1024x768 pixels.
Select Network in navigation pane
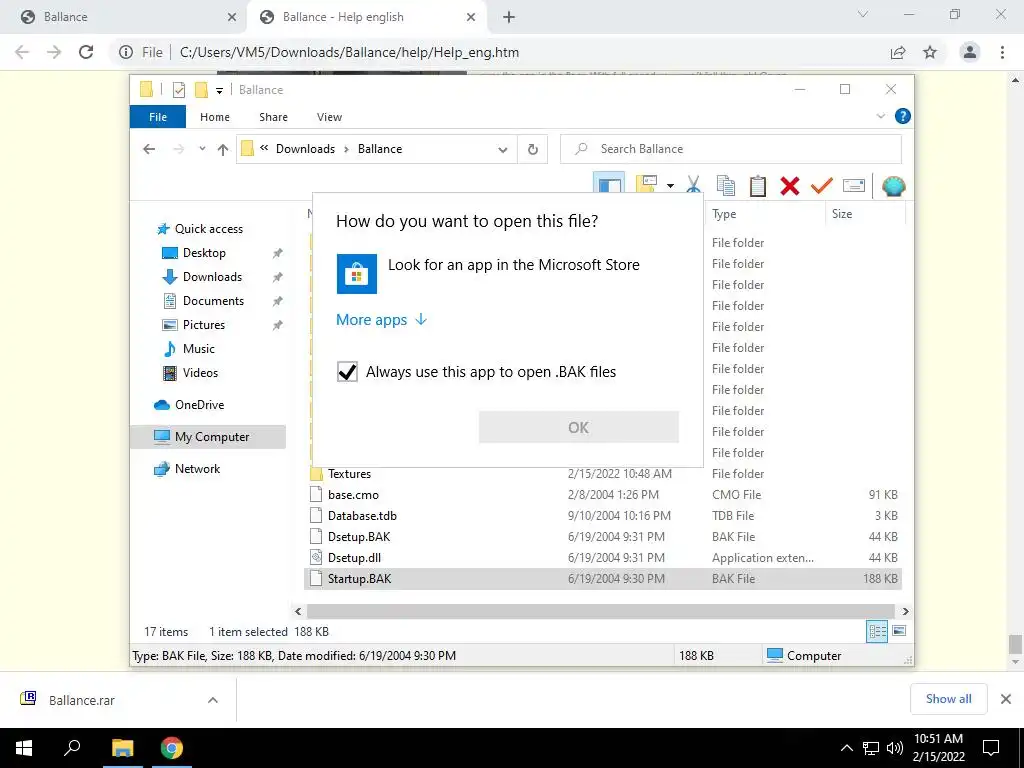pos(197,469)
